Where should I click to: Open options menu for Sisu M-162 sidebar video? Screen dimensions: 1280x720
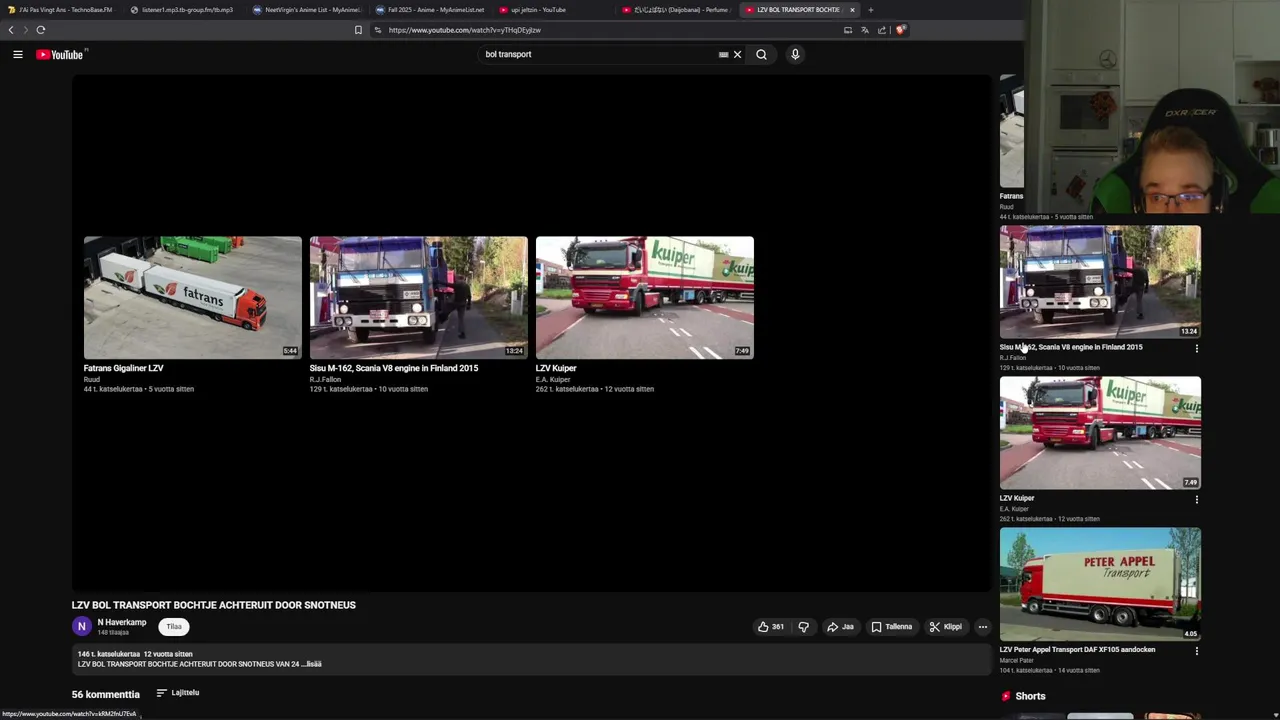[x=1196, y=349]
